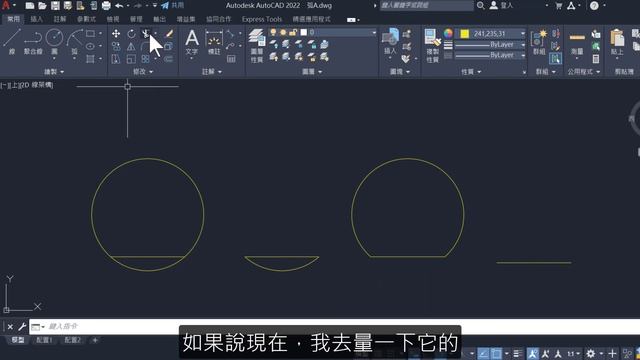Select the Circle (圓) tool

(54, 41)
